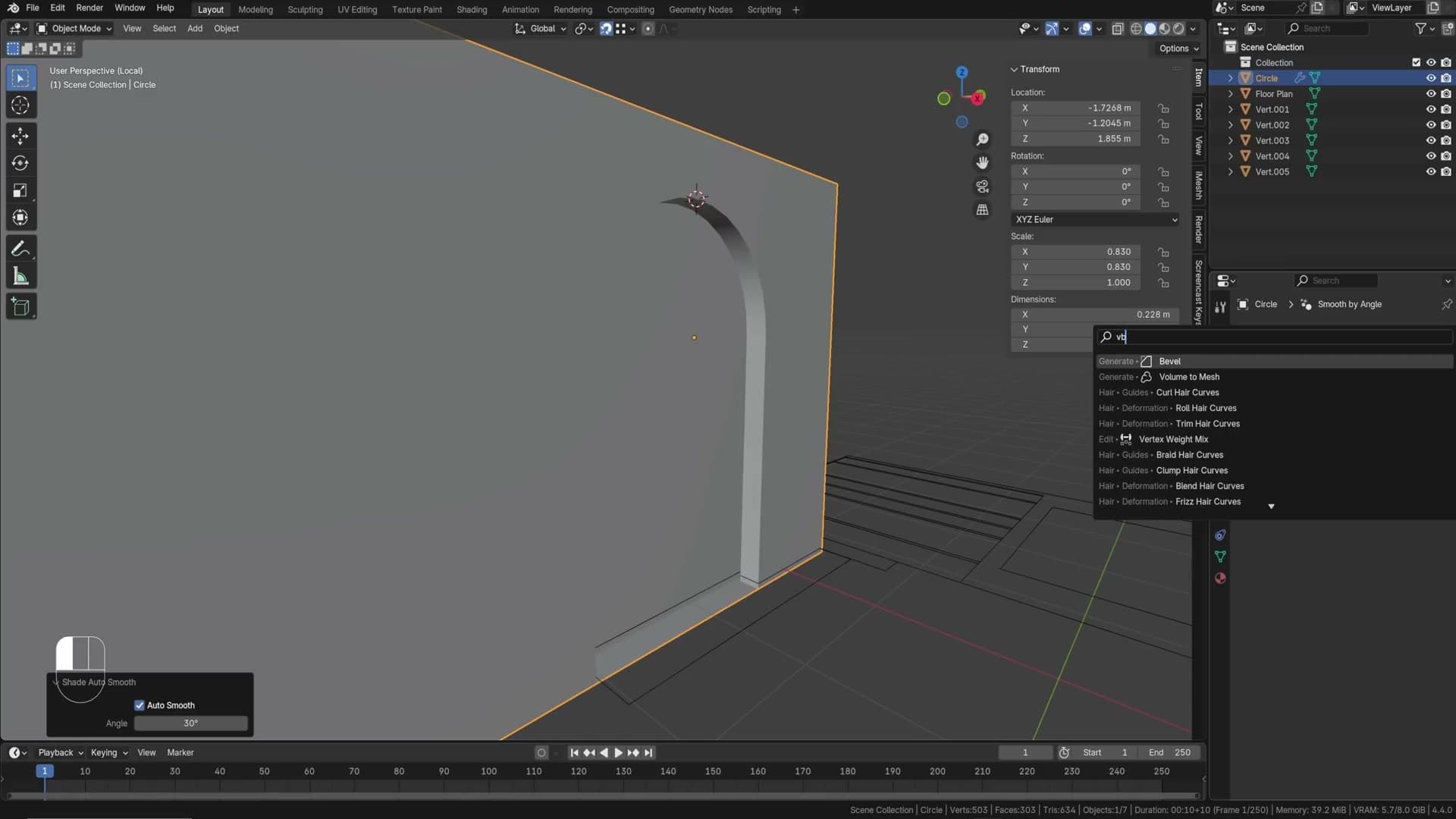Screen dimensions: 1456x819
Task: Click the timeline End frame field
Action: point(1170,753)
